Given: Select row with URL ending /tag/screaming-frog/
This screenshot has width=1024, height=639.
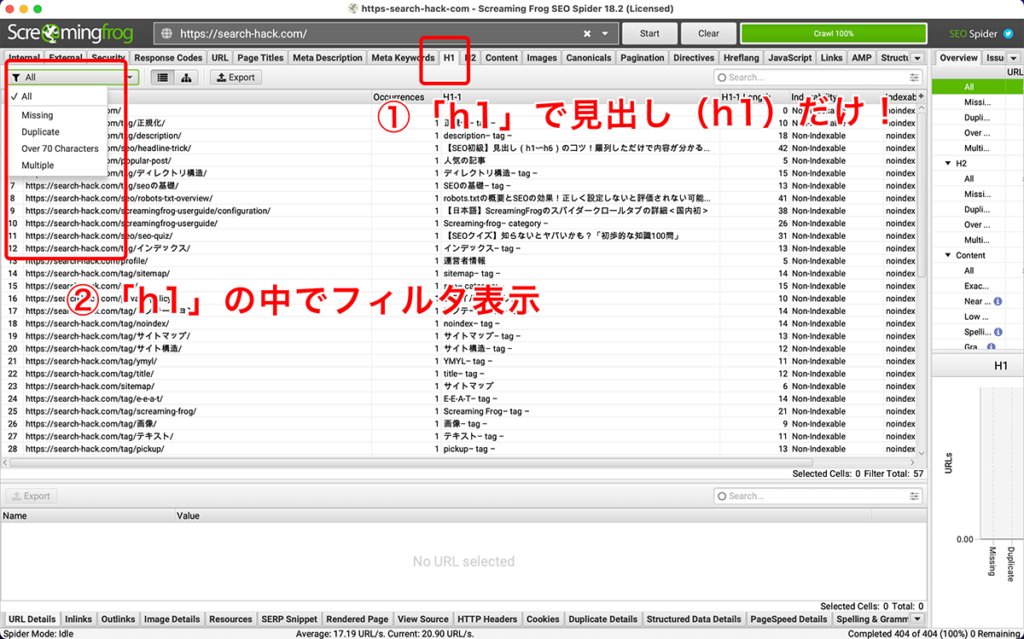Looking at the screenshot, I should click(461, 411).
